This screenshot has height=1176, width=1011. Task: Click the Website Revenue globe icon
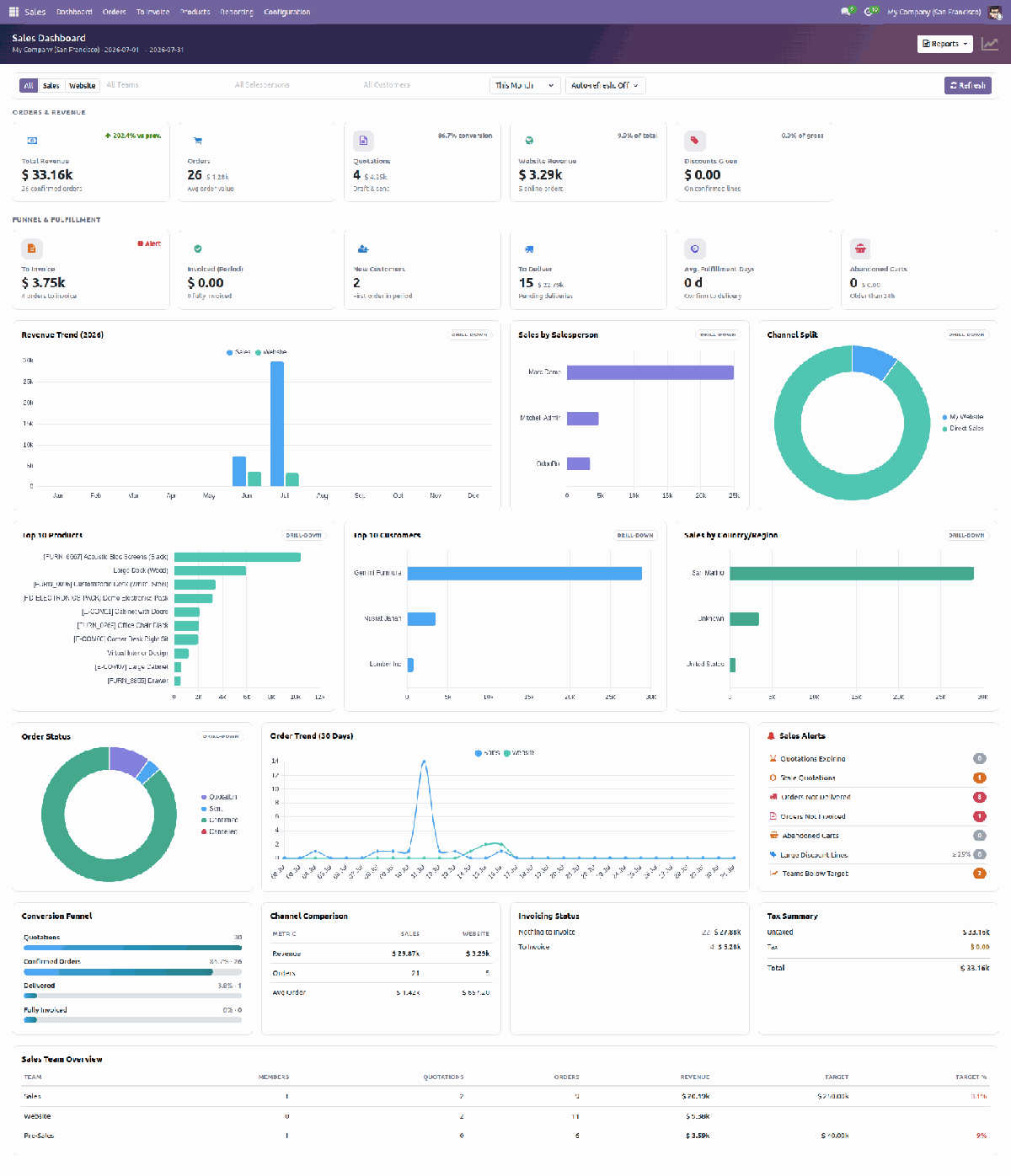[x=529, y=141]
